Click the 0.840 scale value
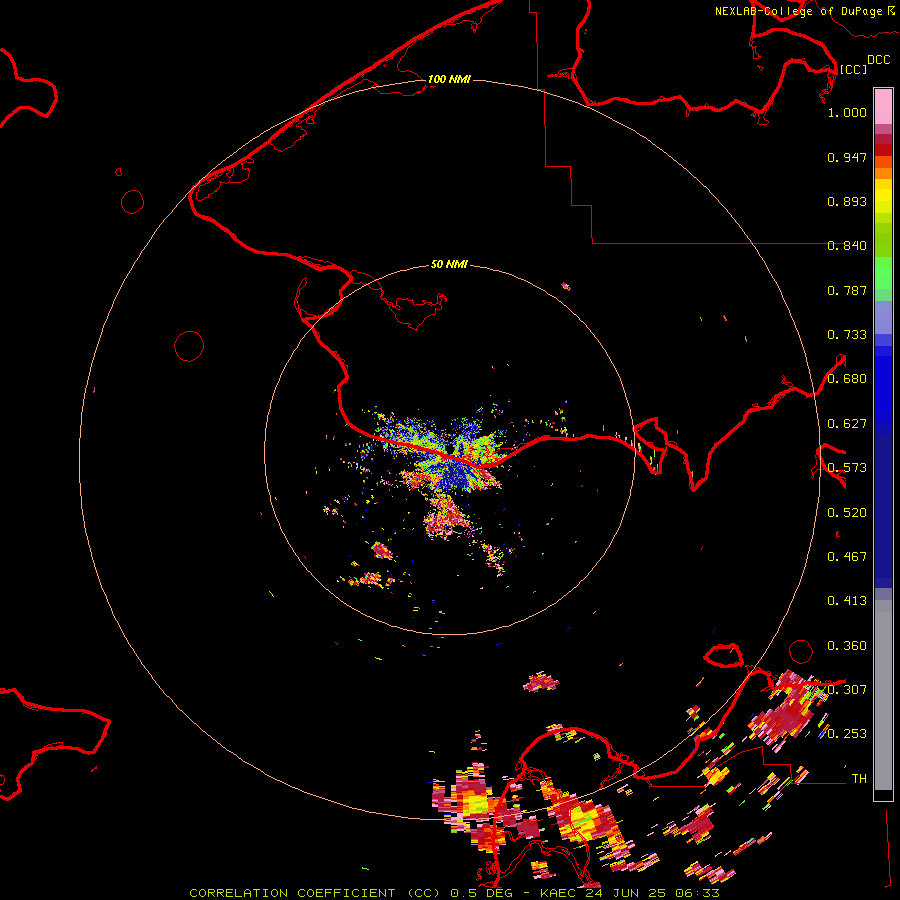Image resolution: width=900 pixels, height=900 pixels. point(847,246)
